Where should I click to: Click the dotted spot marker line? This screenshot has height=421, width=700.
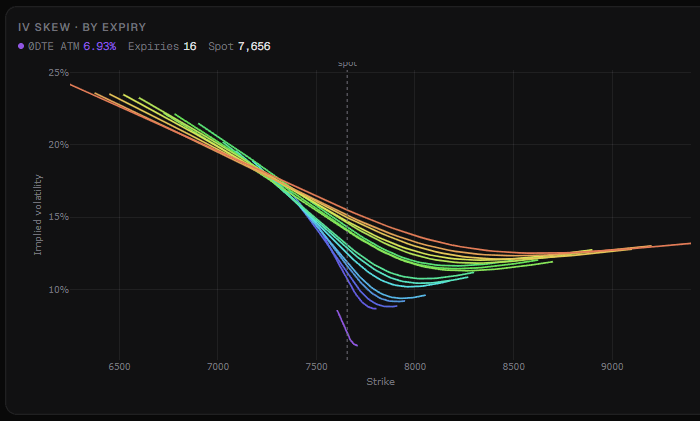pos(347,214)
